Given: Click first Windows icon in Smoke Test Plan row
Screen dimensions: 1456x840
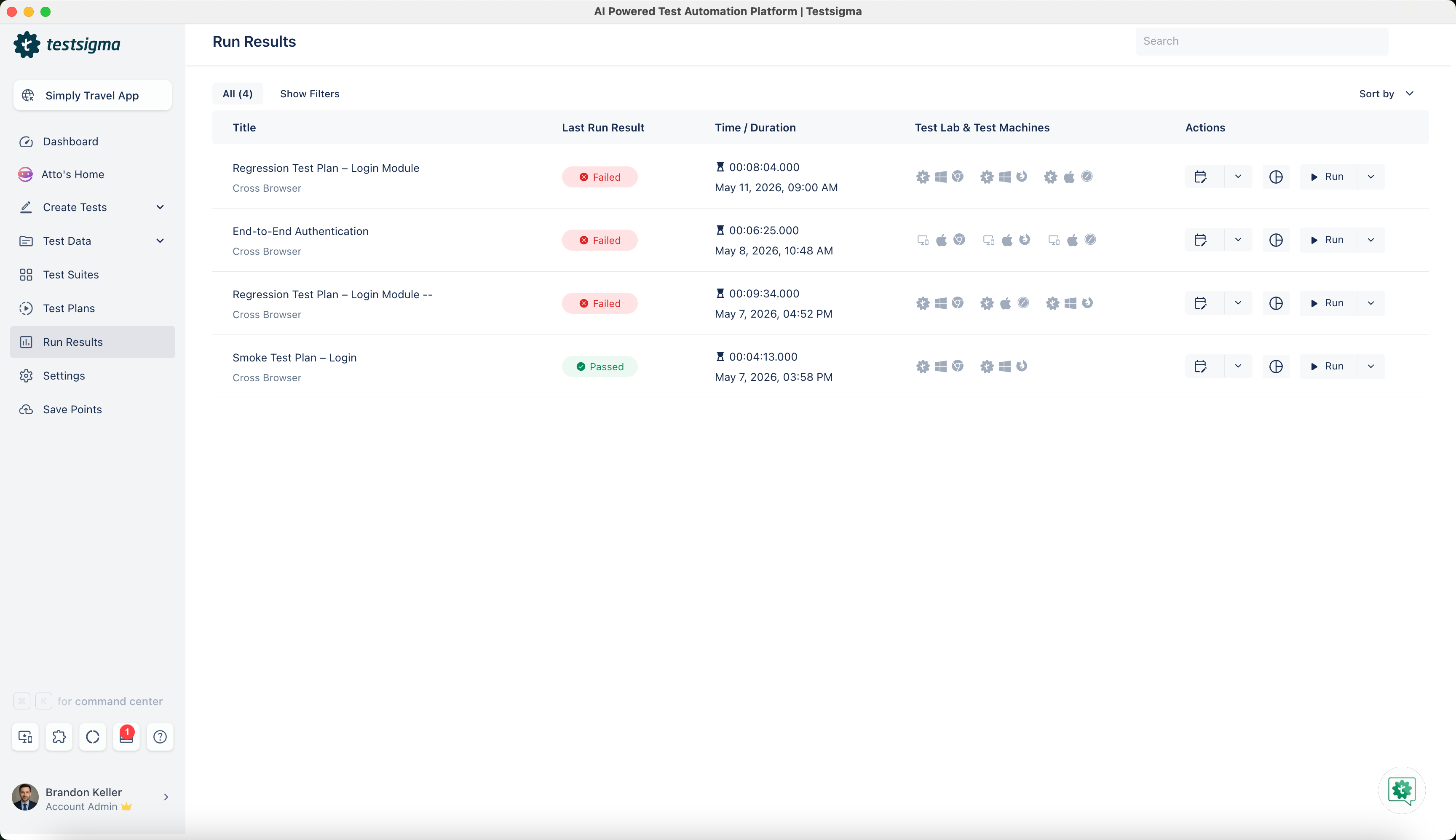Looking at the screenshot, I should click(x=940, y=366).
